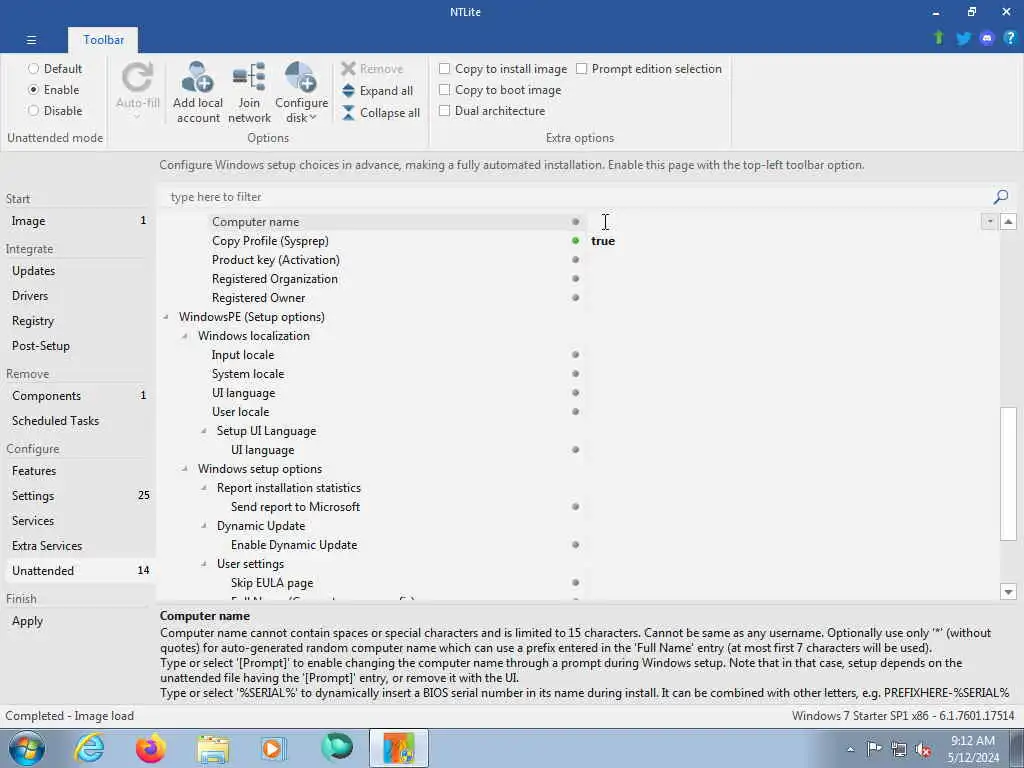Click the Computer name value field

784,221
